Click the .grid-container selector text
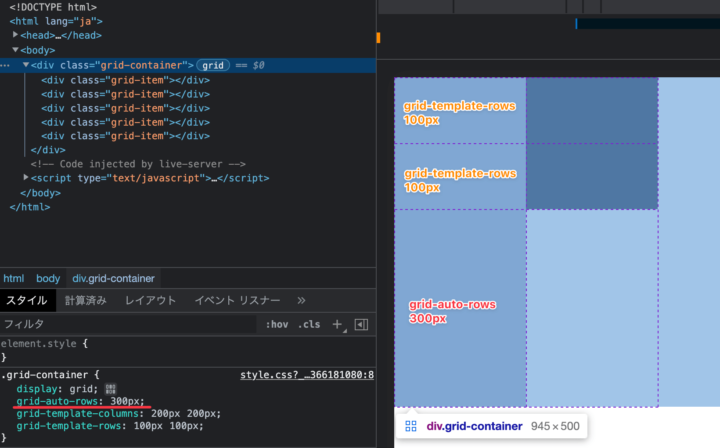 [x=45, y=375]
